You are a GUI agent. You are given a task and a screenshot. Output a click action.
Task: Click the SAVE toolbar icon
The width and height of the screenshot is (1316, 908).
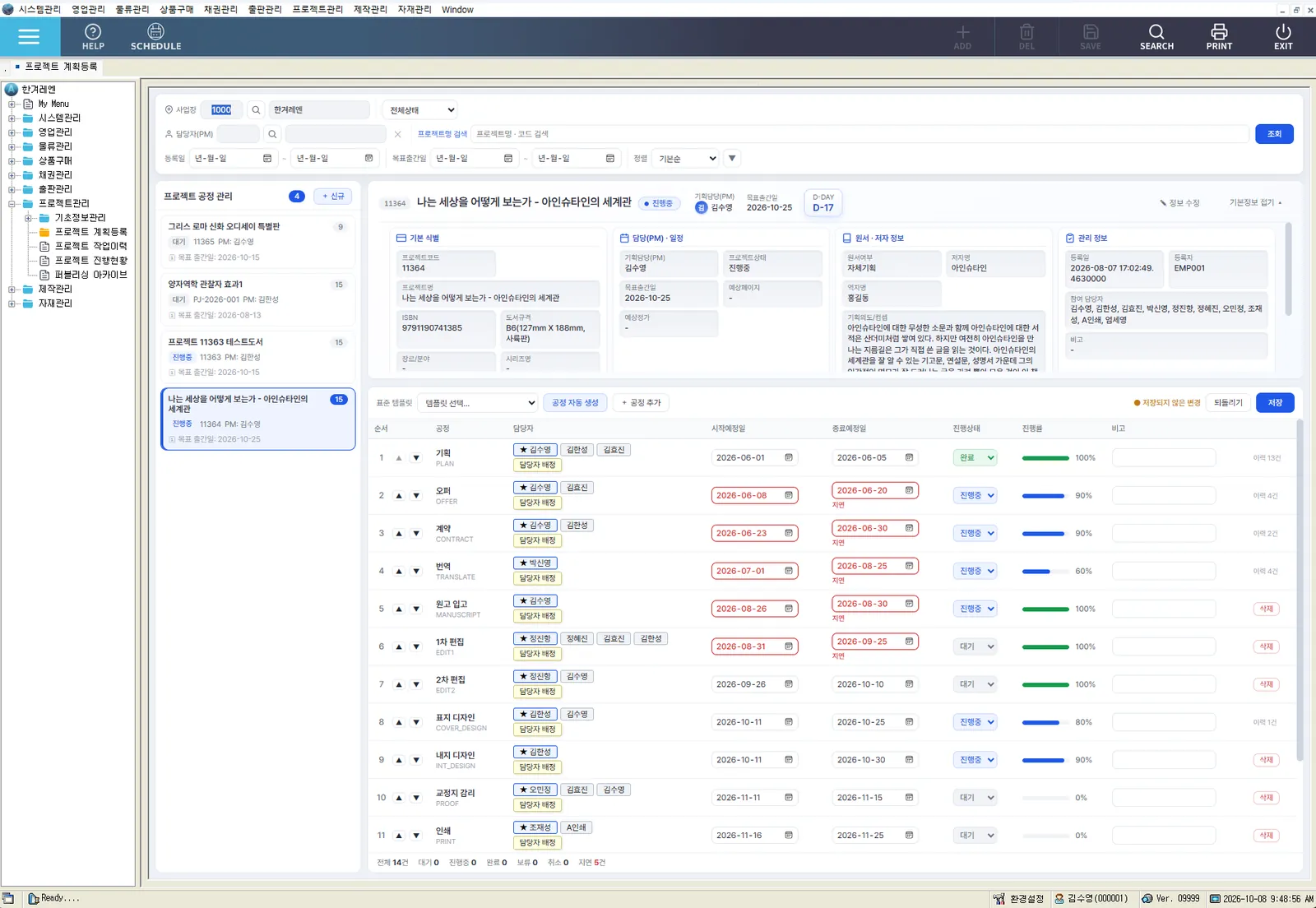click(1091, 37)
